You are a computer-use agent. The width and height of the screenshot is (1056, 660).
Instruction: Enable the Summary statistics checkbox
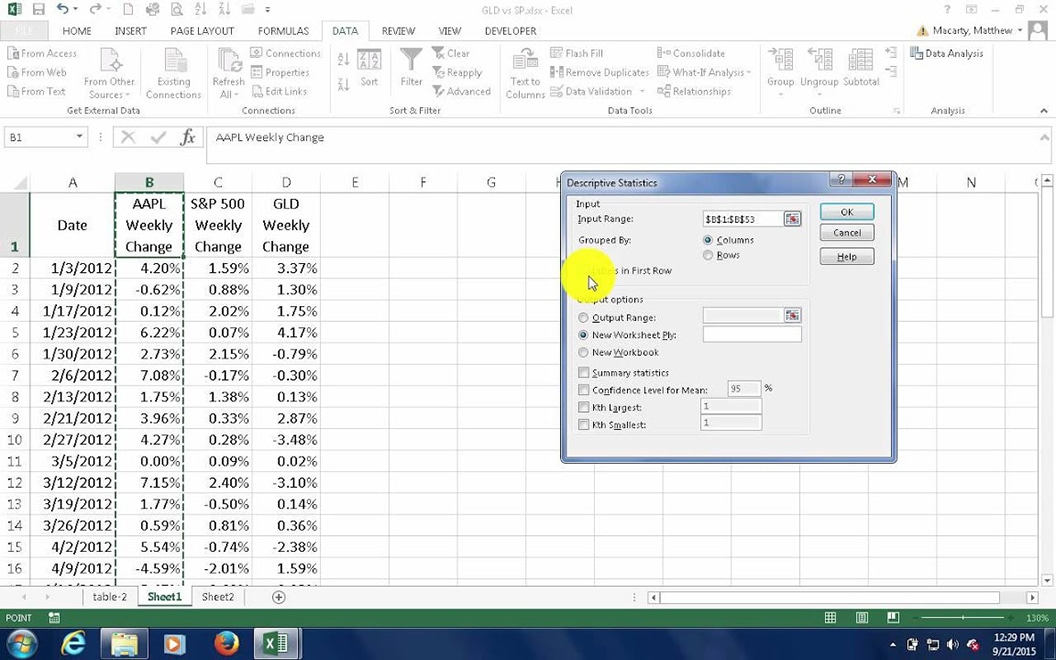584,372
